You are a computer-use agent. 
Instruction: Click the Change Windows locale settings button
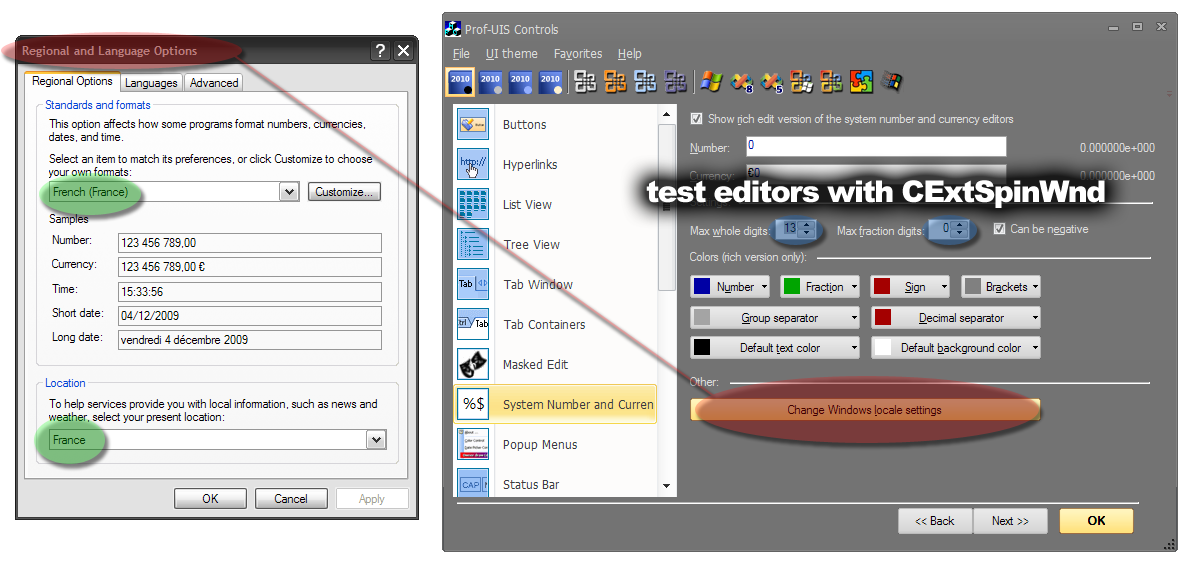coord(865,410)
